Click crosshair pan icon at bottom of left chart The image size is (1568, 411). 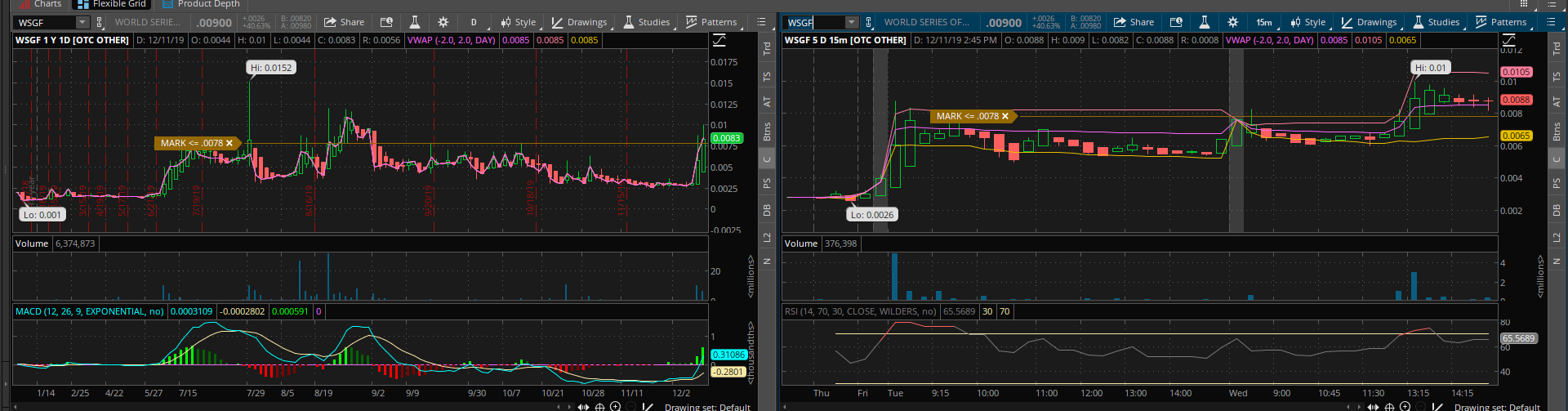tap(599, 406)
